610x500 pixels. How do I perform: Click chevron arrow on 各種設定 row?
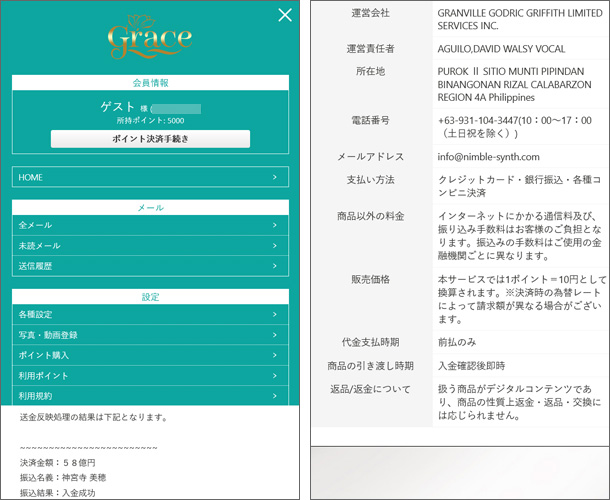click(274, 315)
